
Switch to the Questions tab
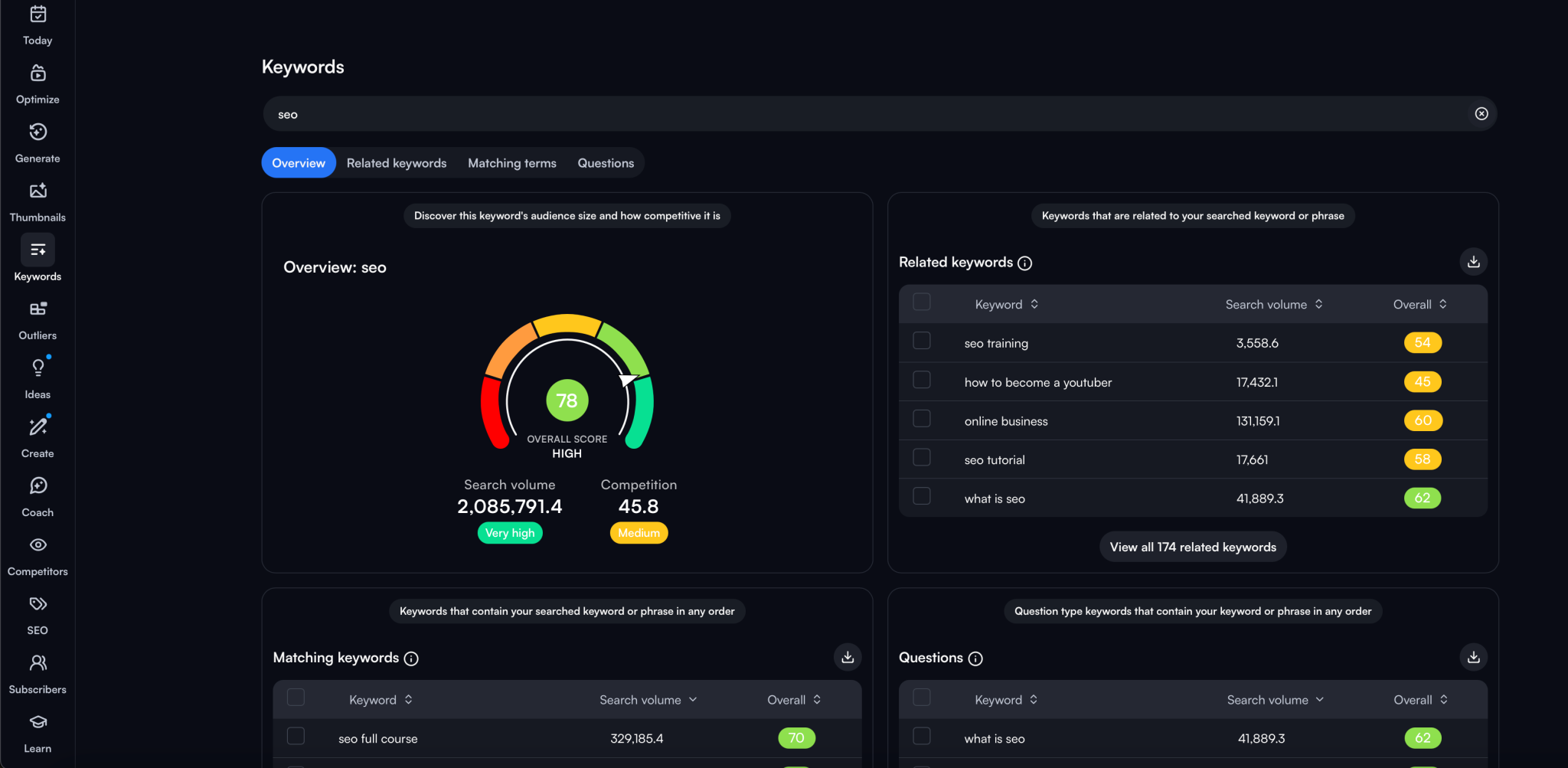(x=606, y=163)
